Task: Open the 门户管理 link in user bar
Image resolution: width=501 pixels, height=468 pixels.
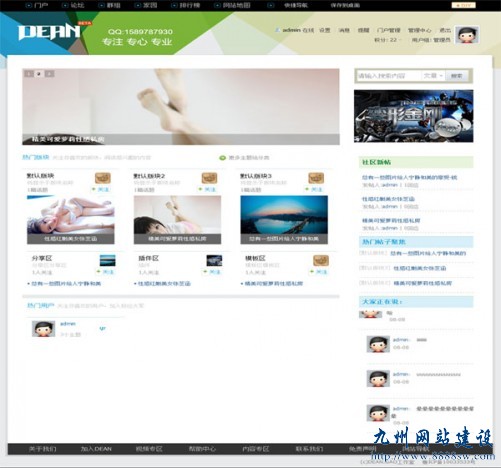Action: [x=388, y=30]
